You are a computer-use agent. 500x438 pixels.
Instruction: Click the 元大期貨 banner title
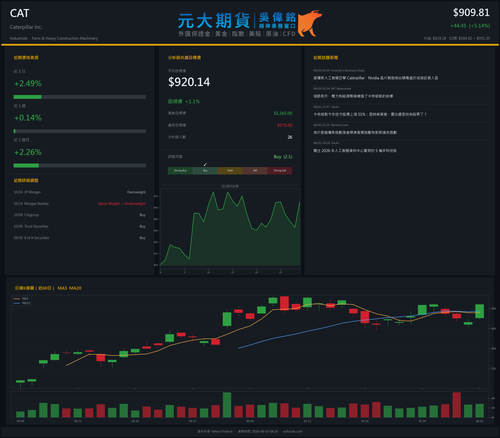pyautogui.click(x=214, y=21)
